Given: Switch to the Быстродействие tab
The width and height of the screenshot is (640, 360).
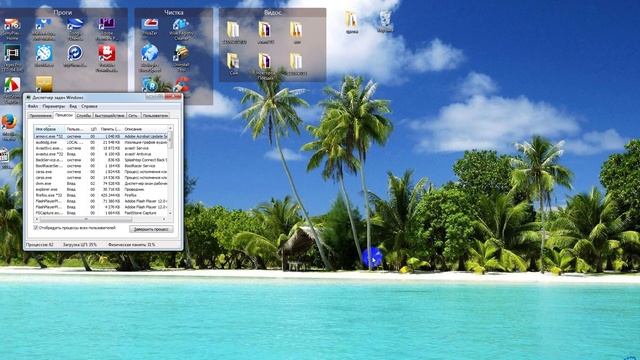Looking at the screenshot, I should coord(109,116).
